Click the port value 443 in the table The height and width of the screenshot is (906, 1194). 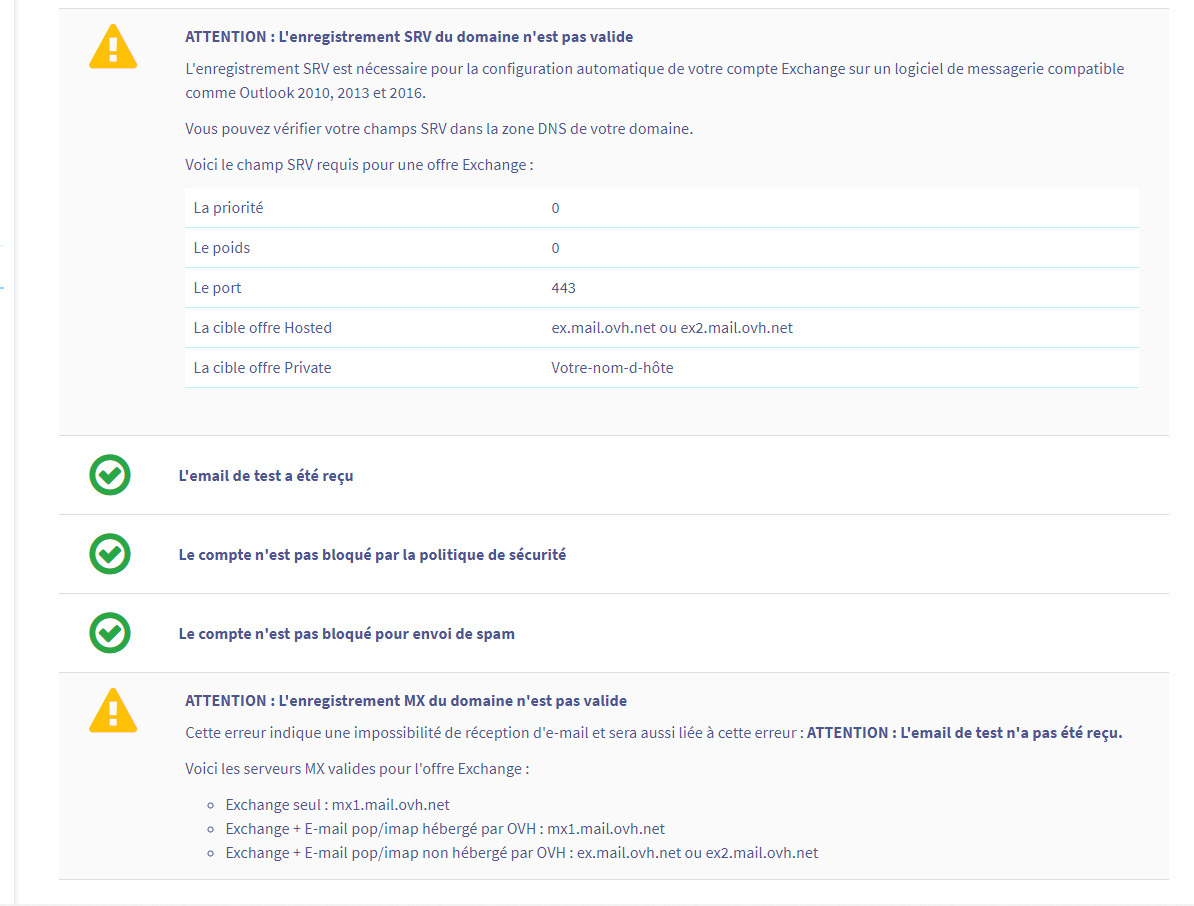[563, 288]
